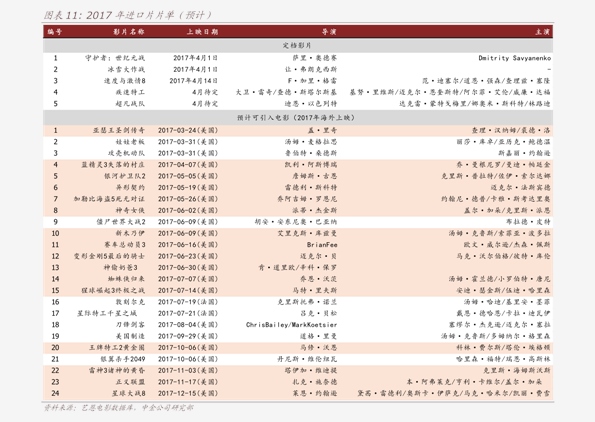Viewport: 595px width, 422px height.
Task: Select the 正义联盟 film title cell
Action: [130, 382]
